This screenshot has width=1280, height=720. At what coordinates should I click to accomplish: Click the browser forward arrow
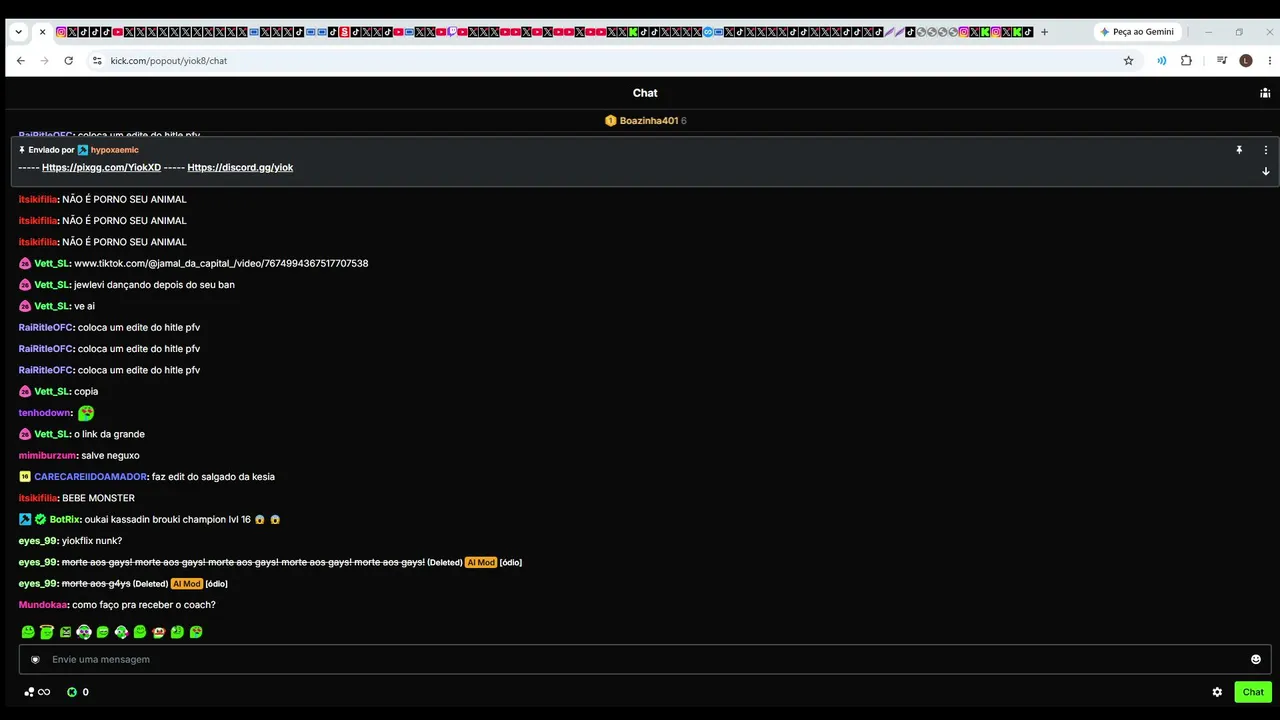click(44, 61)
